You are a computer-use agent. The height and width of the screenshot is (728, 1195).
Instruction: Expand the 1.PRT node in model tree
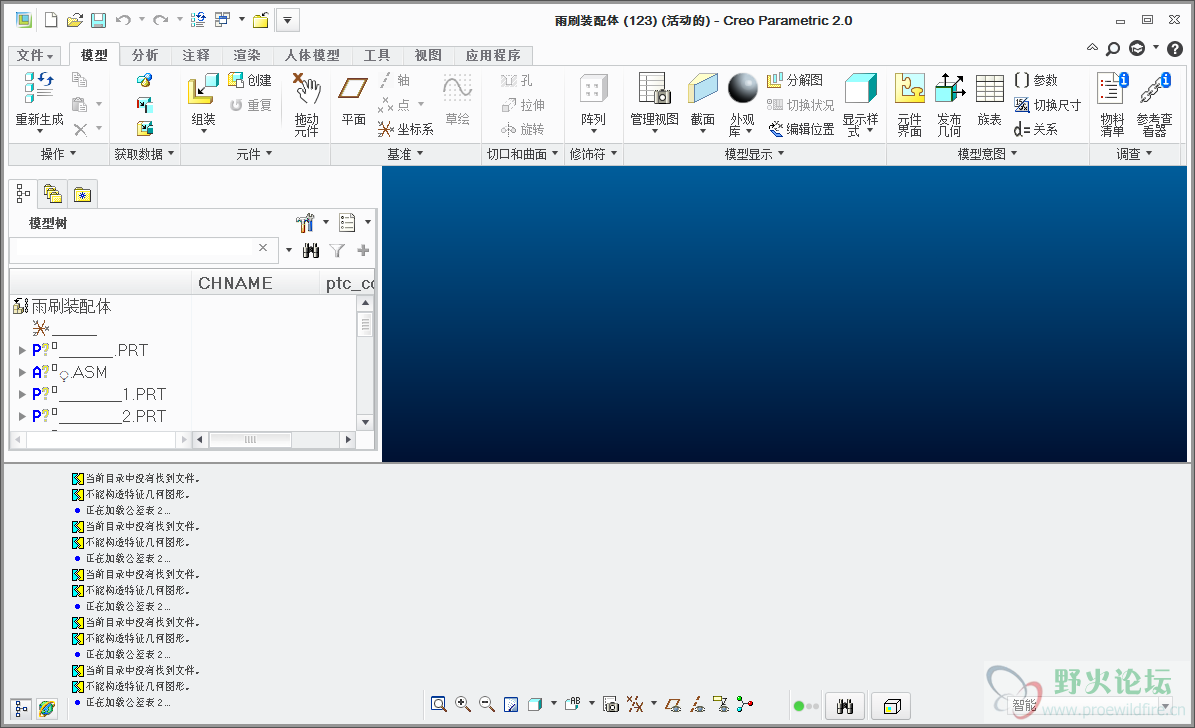pos(22,394)
